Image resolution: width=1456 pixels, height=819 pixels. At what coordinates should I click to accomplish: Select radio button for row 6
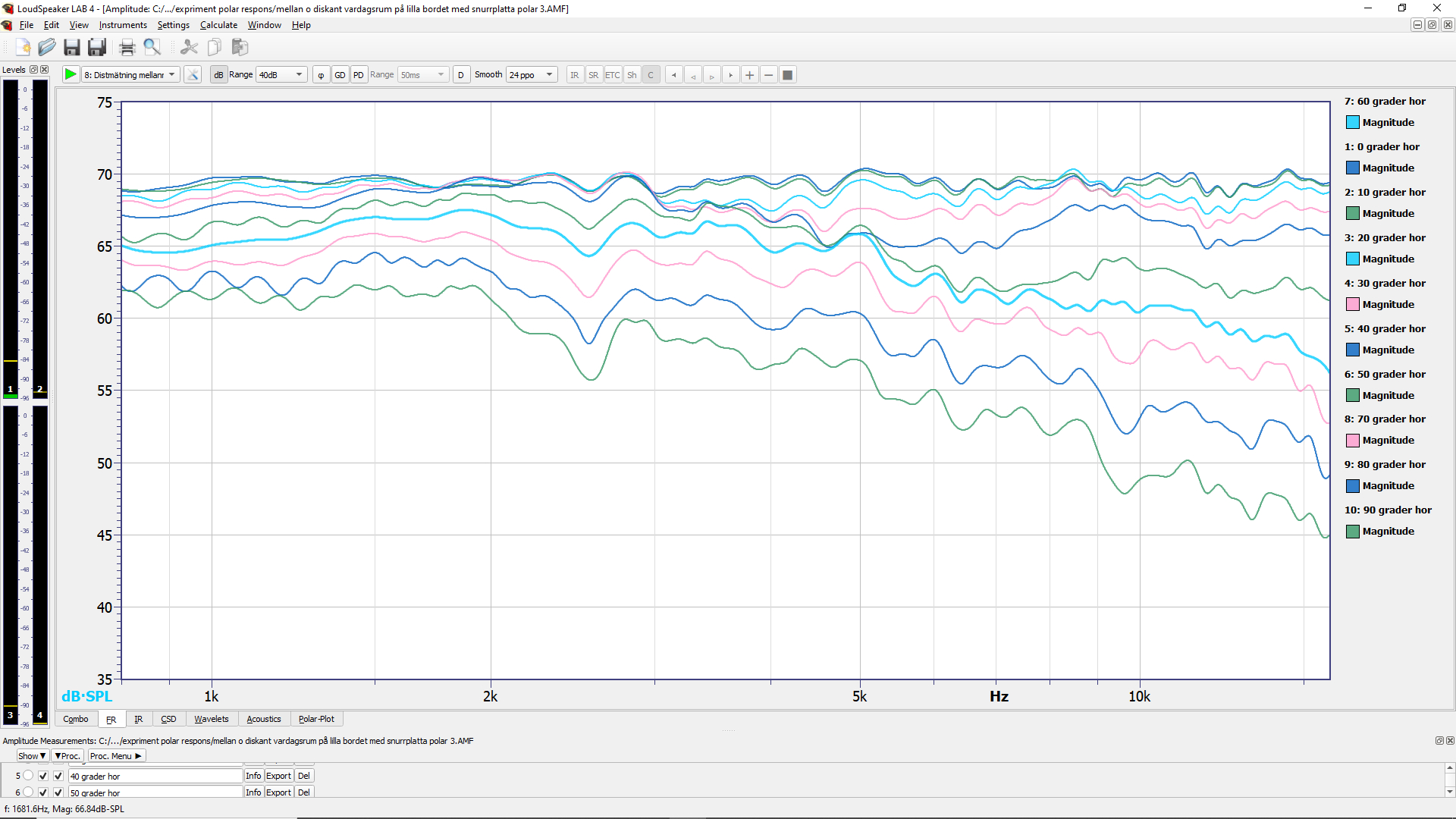click(x=28, y=792)
